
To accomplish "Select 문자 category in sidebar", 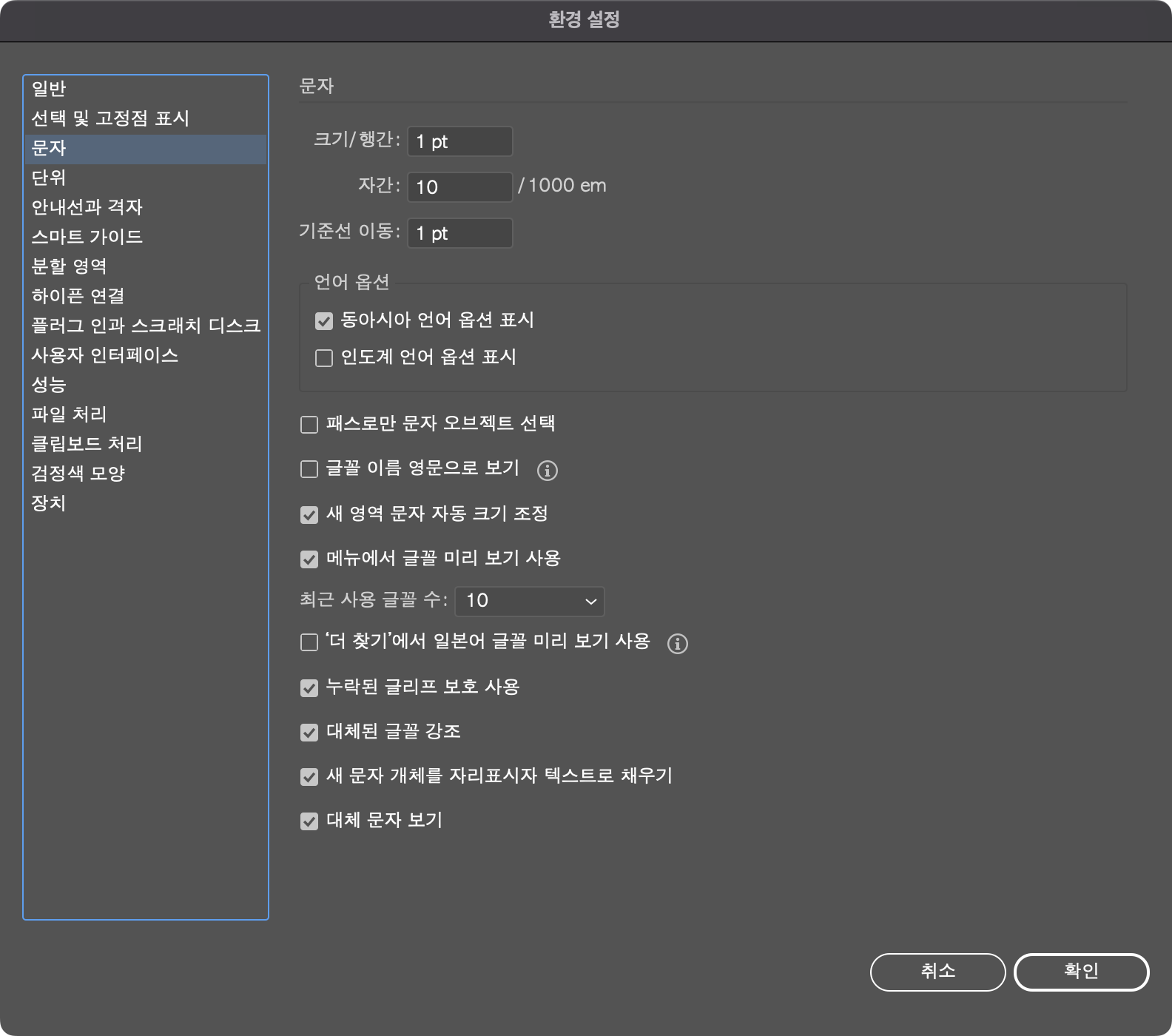I will tap(146, 149).
